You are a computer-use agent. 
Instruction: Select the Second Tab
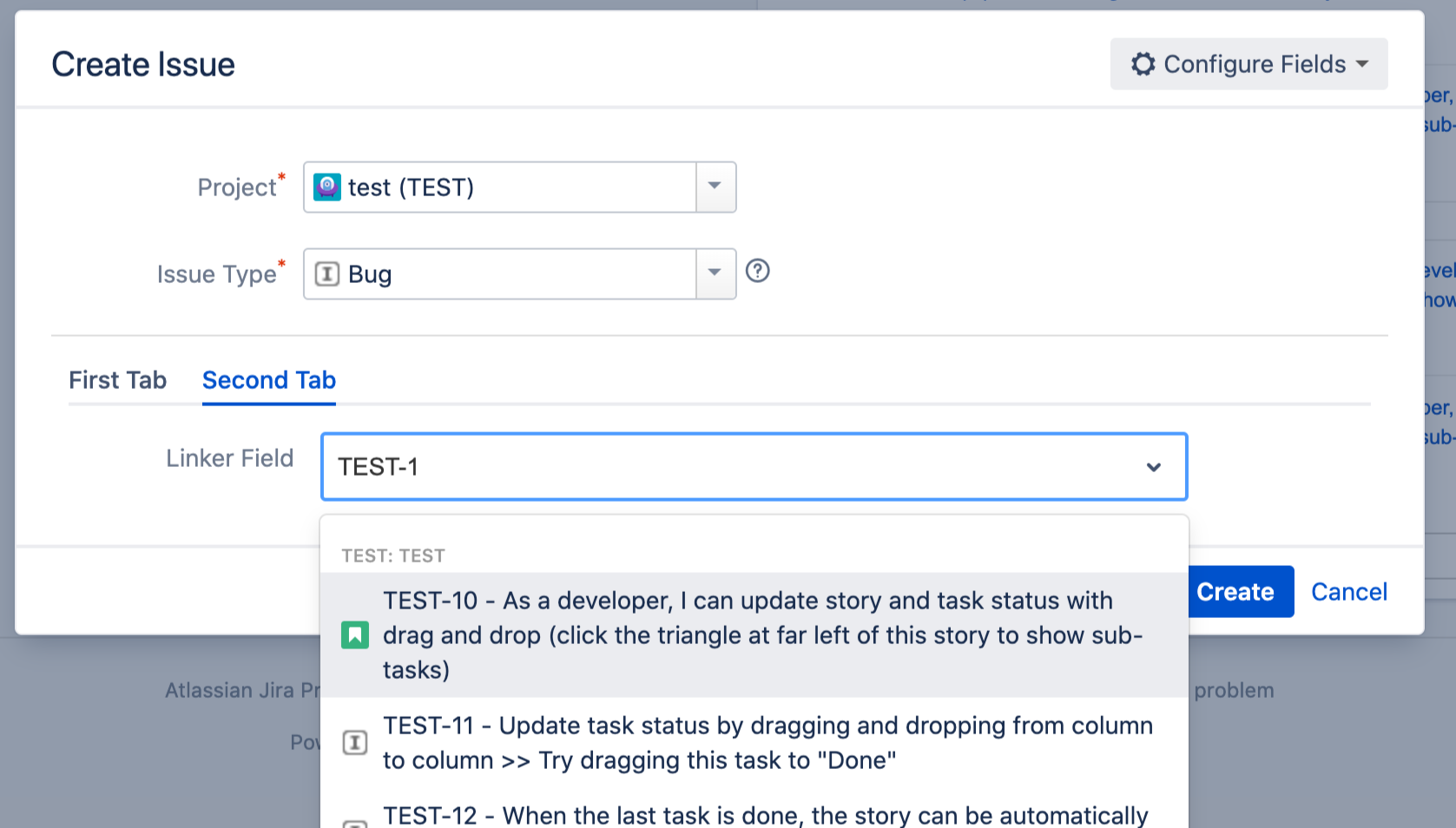pyautogui.click(x=269, y=380)
